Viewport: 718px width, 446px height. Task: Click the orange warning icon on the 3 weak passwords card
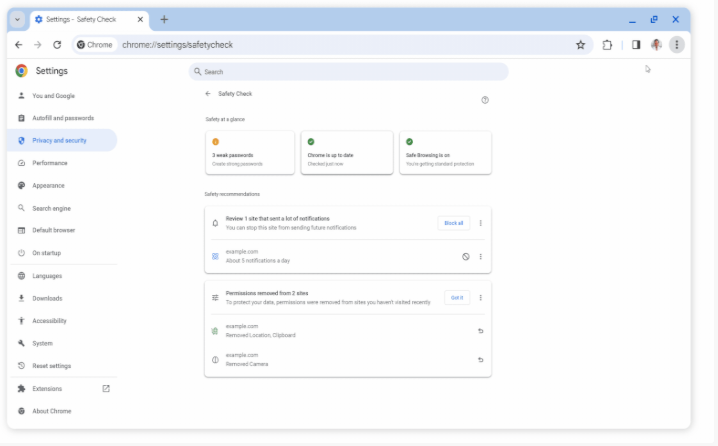point(216,141)
